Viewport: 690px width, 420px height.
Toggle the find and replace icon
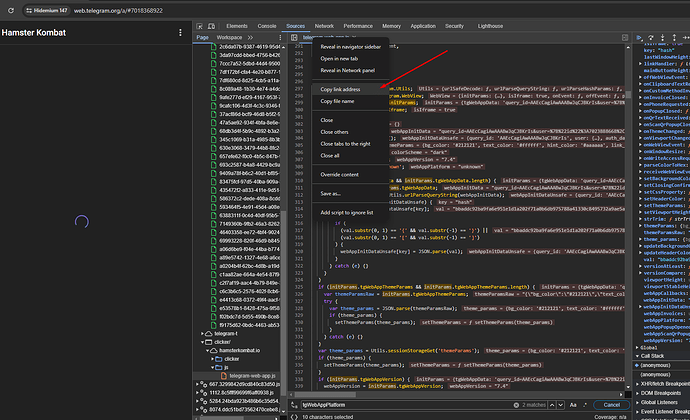click(294, 405)
